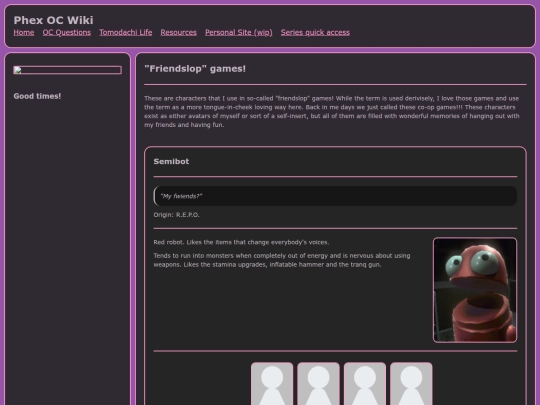This screenshot has height=405, width=540.
Task: Click the Origin: R.E.P.O. text line
Action: tap(176, 215)
